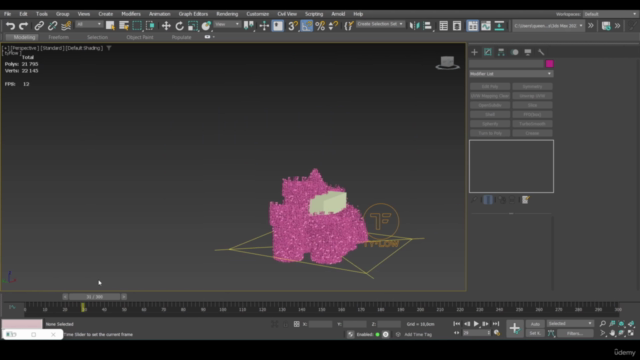Activate the Select and Move tool
640x360 pixels.
tap(166, 26)
